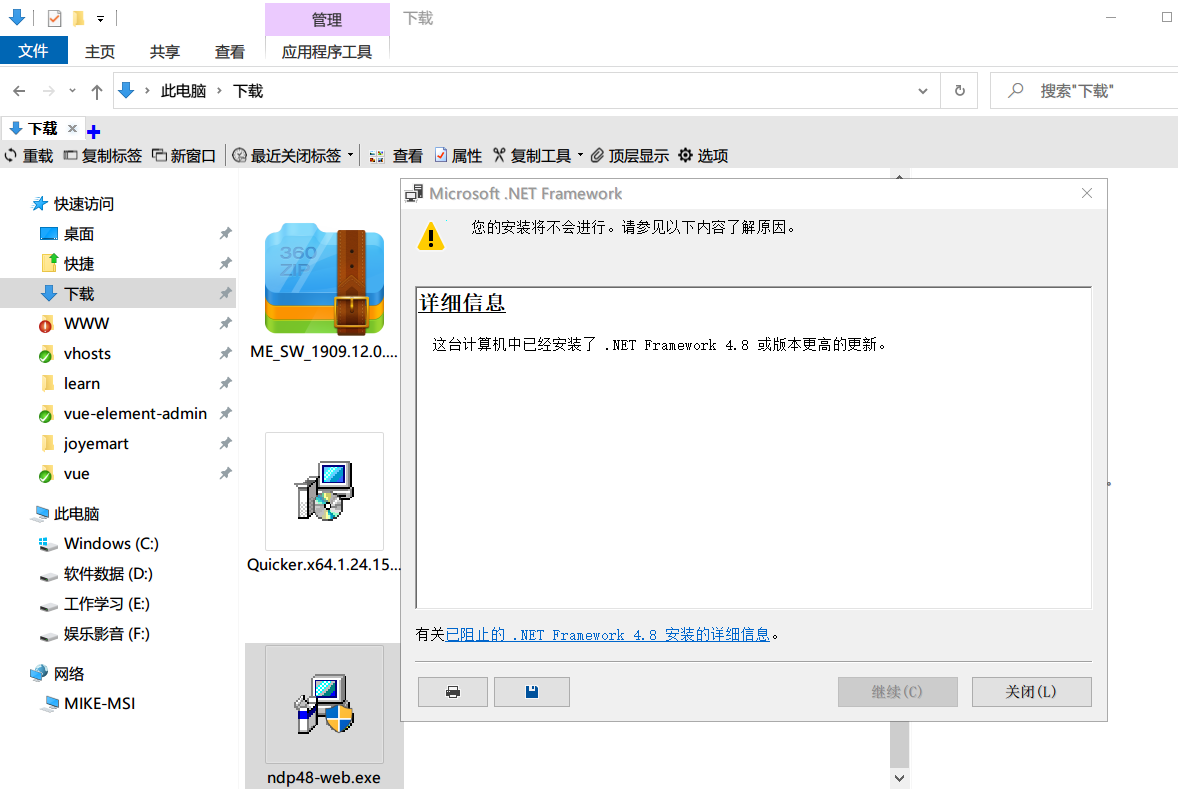Close the 下载 tab with its X
Viewport: 1178px width, 792px height.
coord(73,128)
